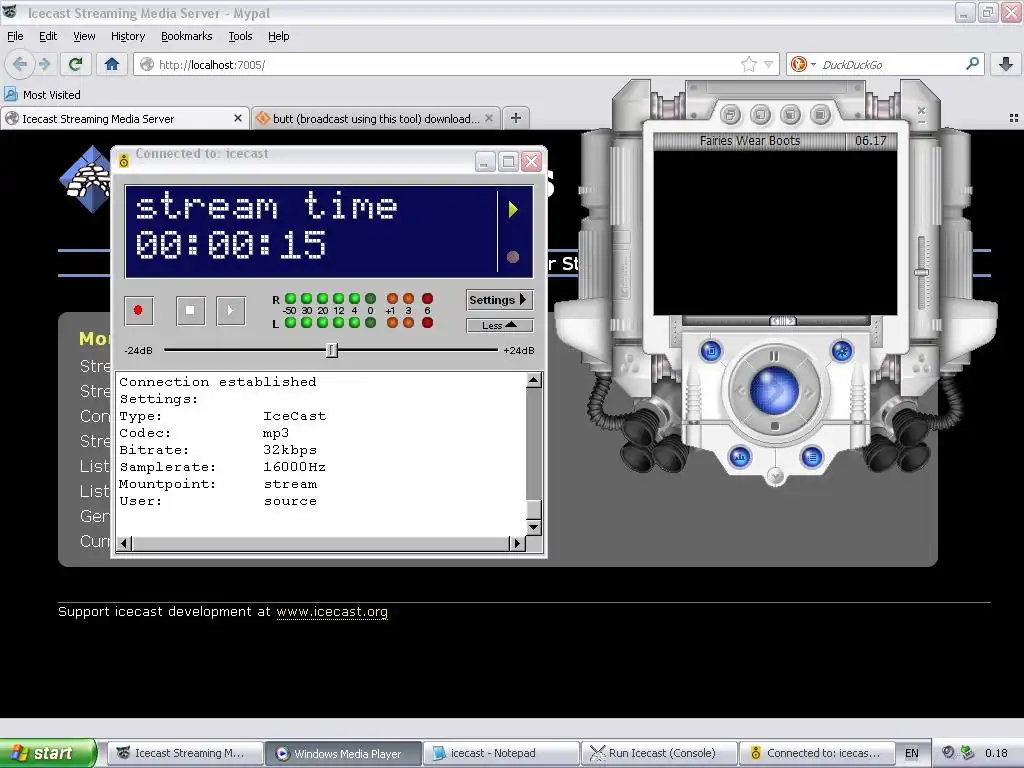
Task: Skip to the next track in the player
Action: tap(808, 392)
